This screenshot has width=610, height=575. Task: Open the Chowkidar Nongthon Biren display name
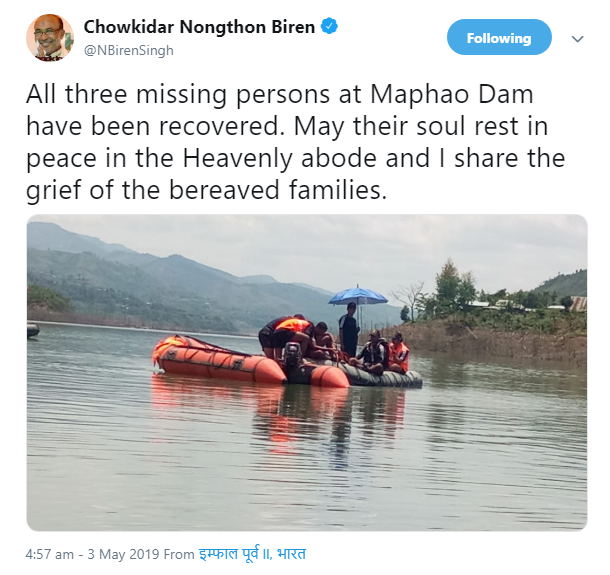pyautogui.click(x=199, y=27)
